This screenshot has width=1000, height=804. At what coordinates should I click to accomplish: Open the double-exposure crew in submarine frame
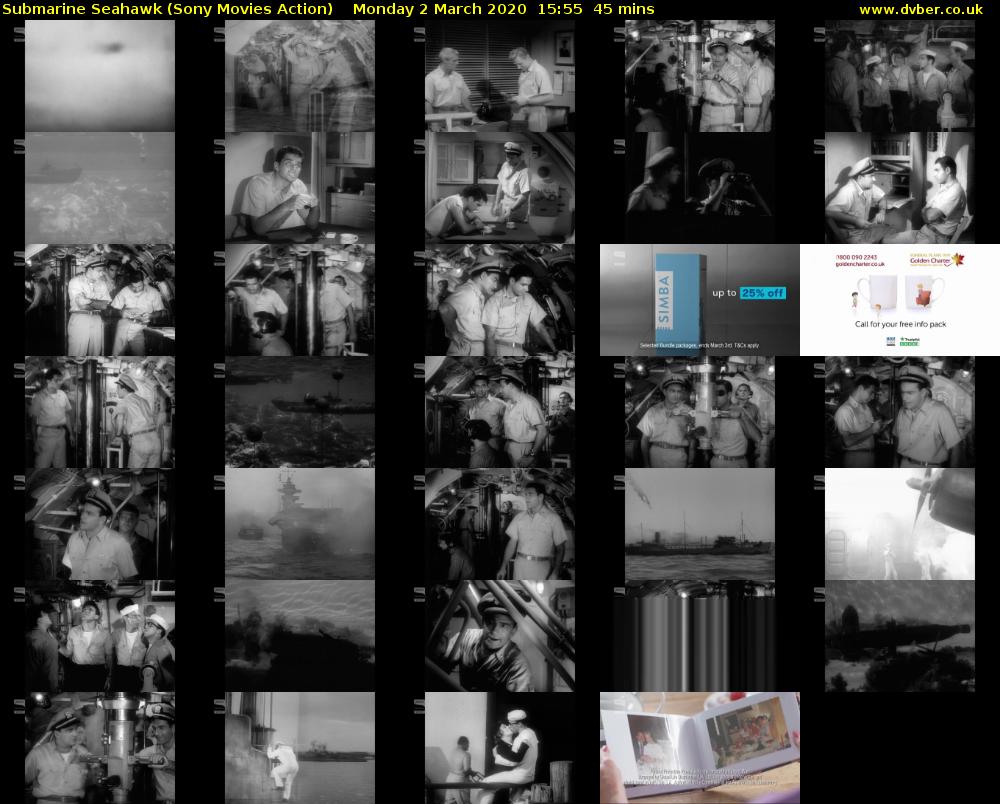tap(300, 76)
